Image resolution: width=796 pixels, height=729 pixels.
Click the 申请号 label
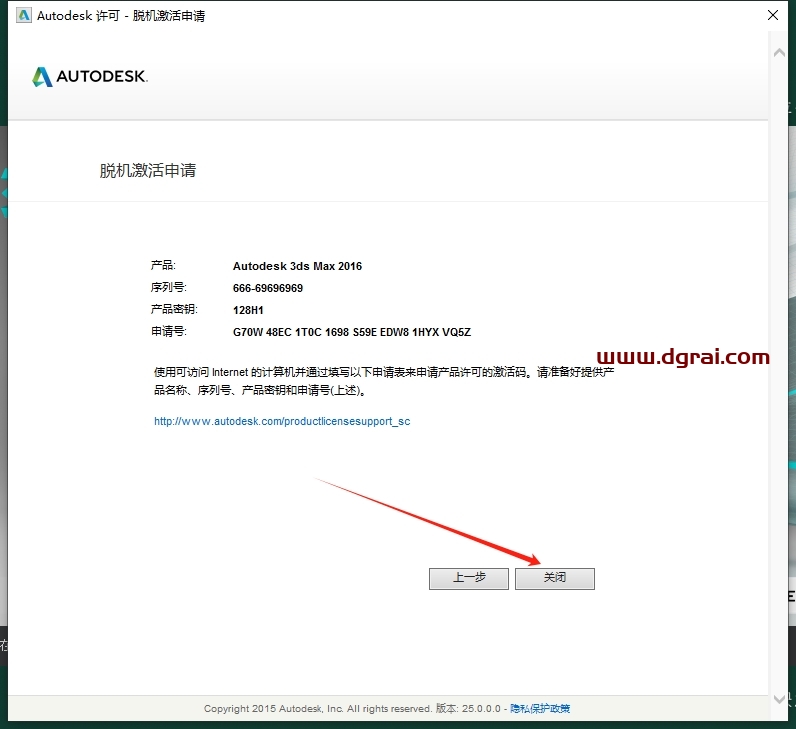tap(168, 332)
